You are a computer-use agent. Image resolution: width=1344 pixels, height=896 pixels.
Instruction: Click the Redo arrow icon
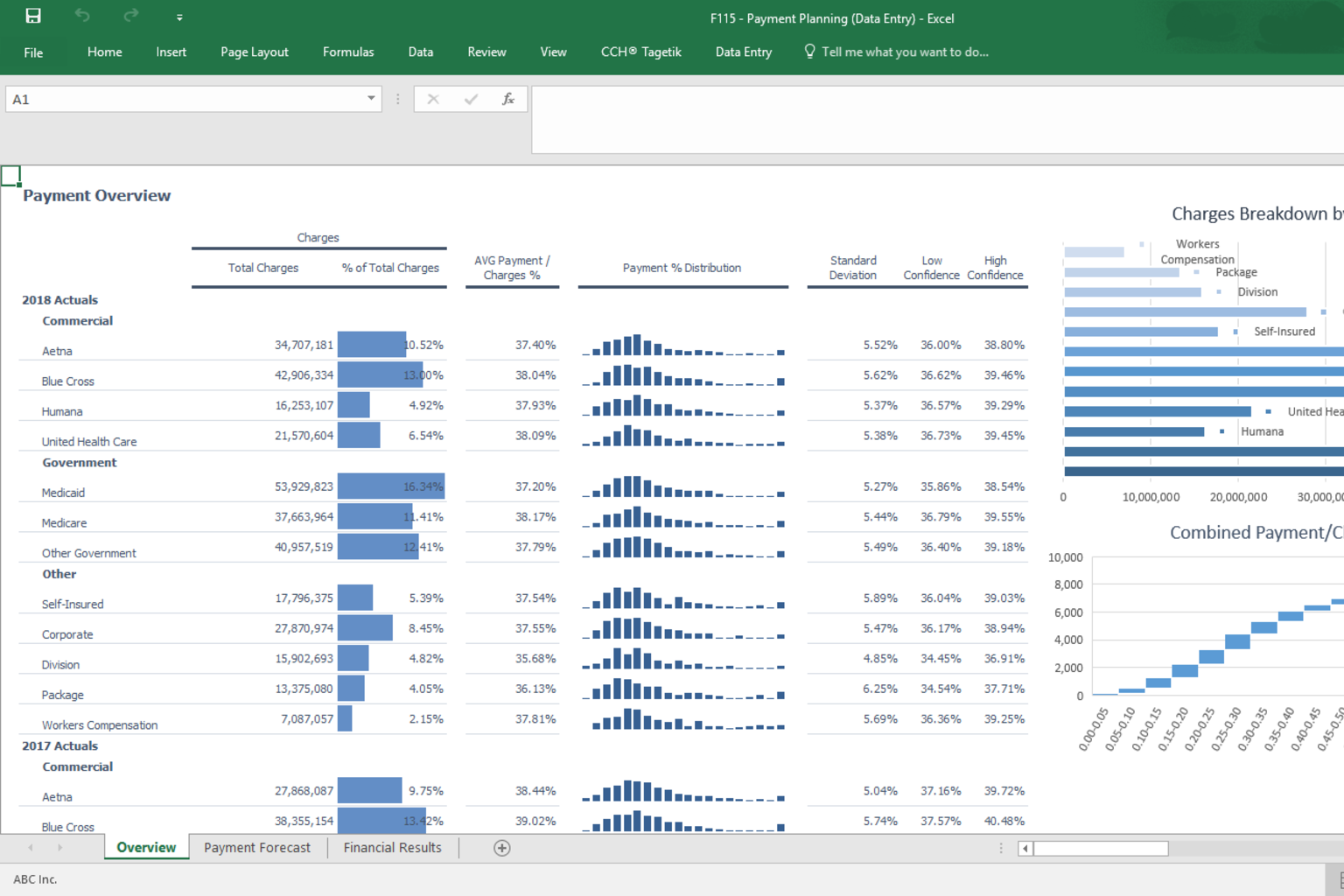point(131,16)
